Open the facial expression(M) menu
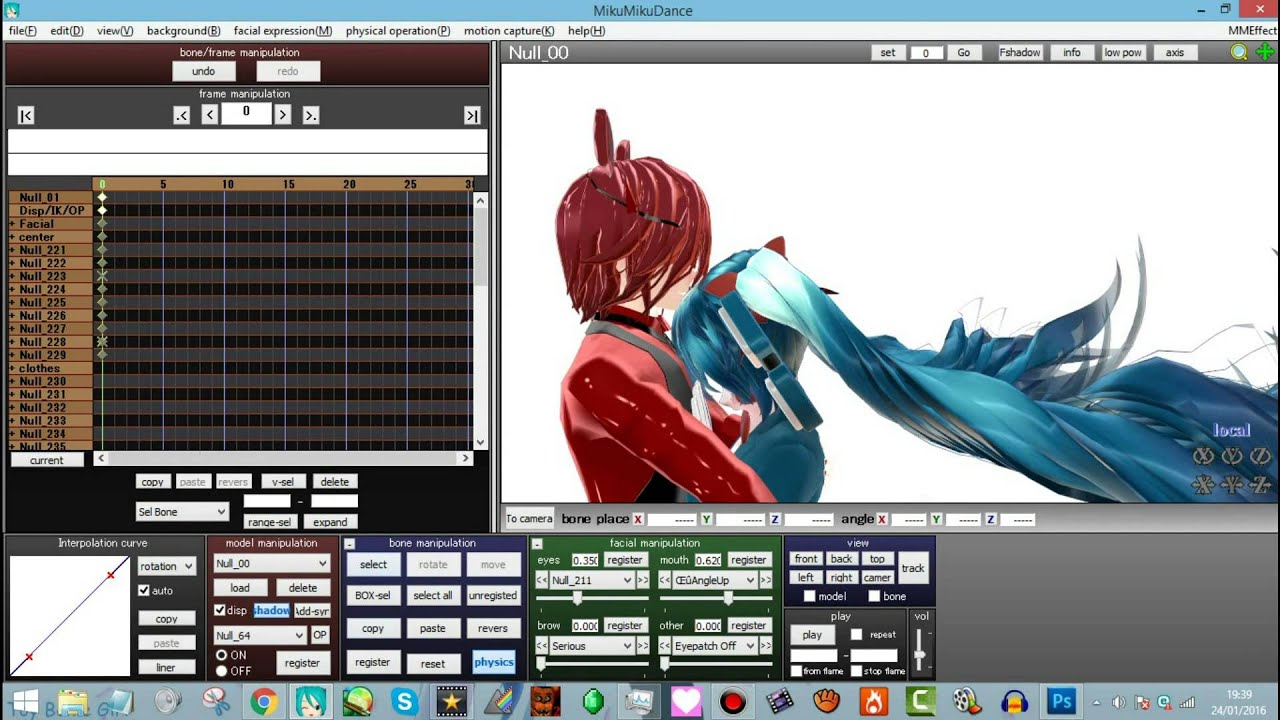The height and width of the screenshot is (720, 1280). click(283, 31)
